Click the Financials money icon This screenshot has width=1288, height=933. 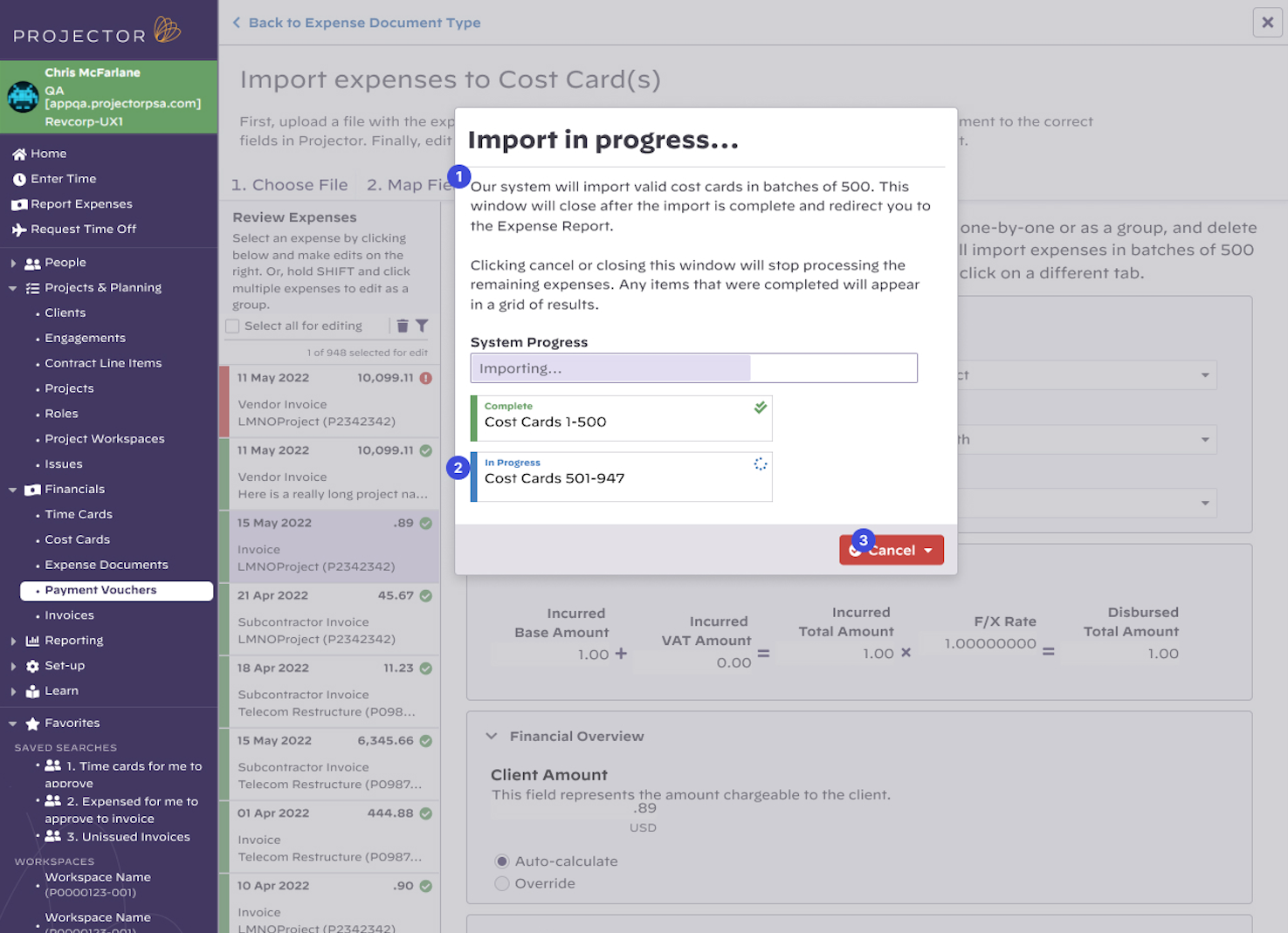33,491
